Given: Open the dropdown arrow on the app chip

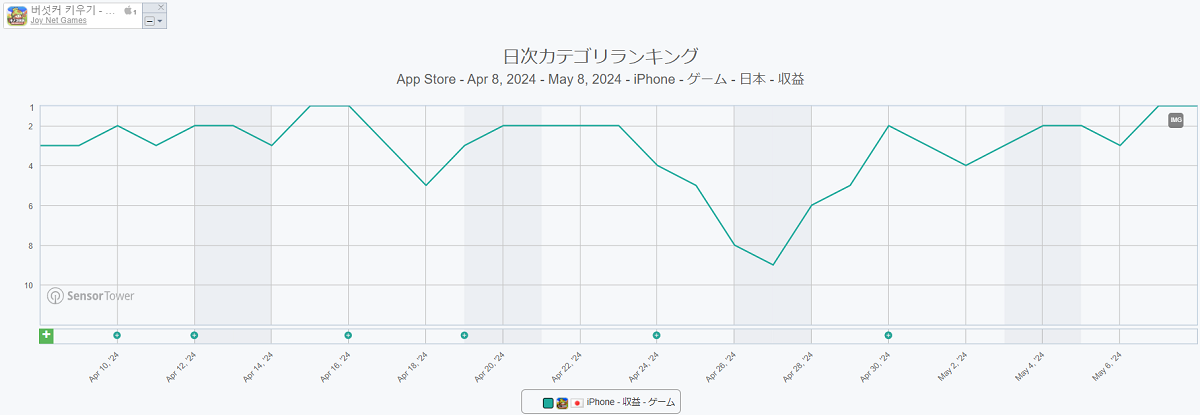Looking at the screenshot, I should (160, 21).
